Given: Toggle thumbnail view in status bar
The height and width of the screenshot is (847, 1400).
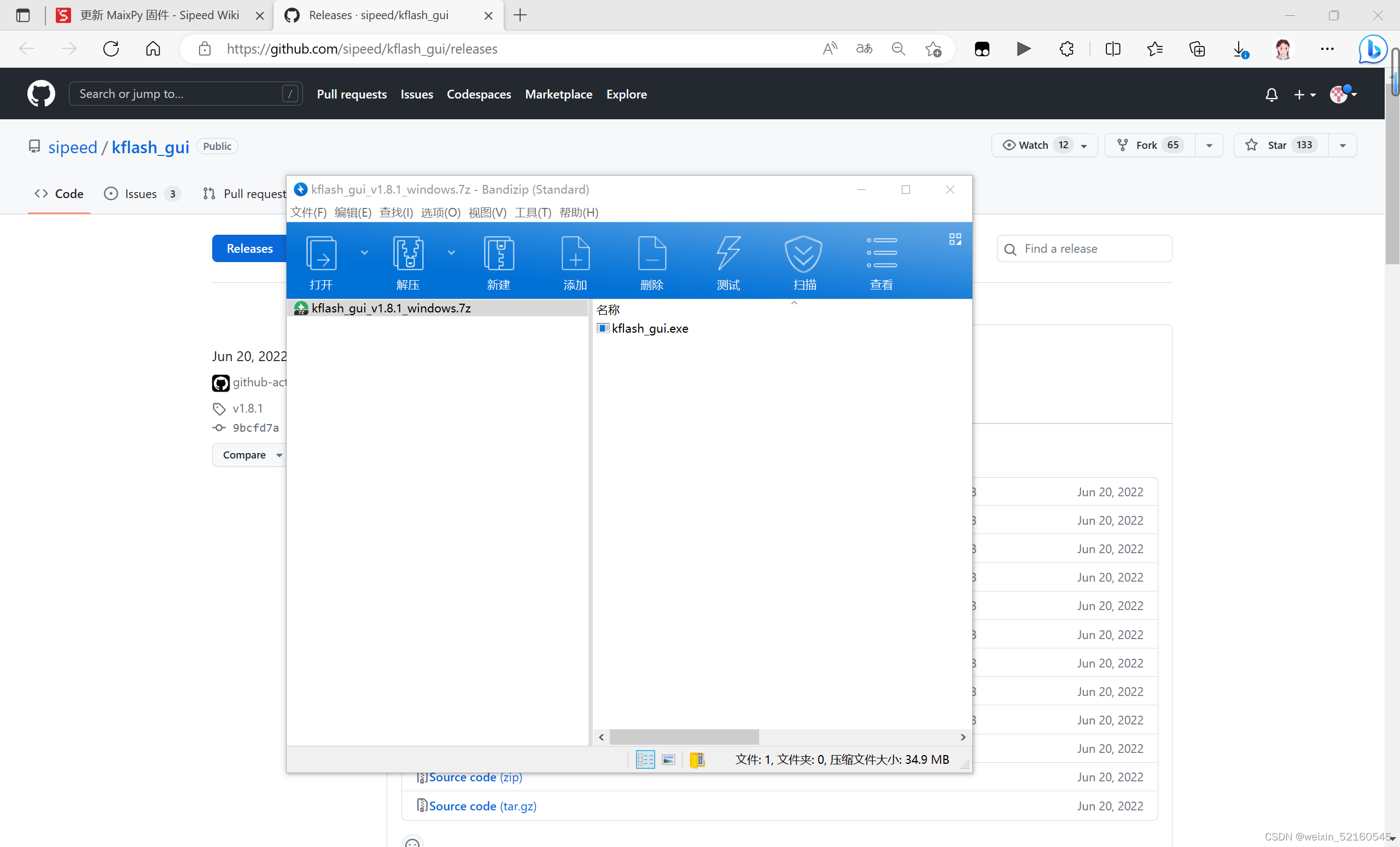Looking at the screenshot, I should (669, 759).
